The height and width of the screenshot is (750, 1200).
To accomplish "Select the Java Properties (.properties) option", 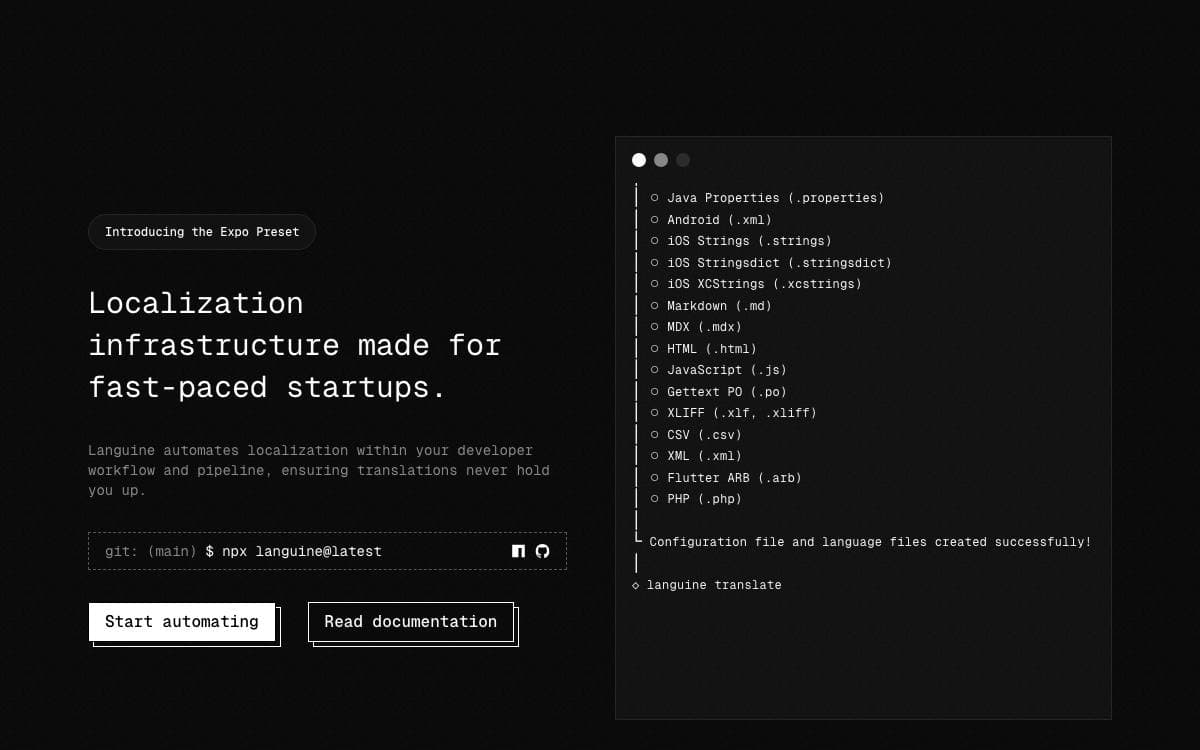I will tap(767, 198).
